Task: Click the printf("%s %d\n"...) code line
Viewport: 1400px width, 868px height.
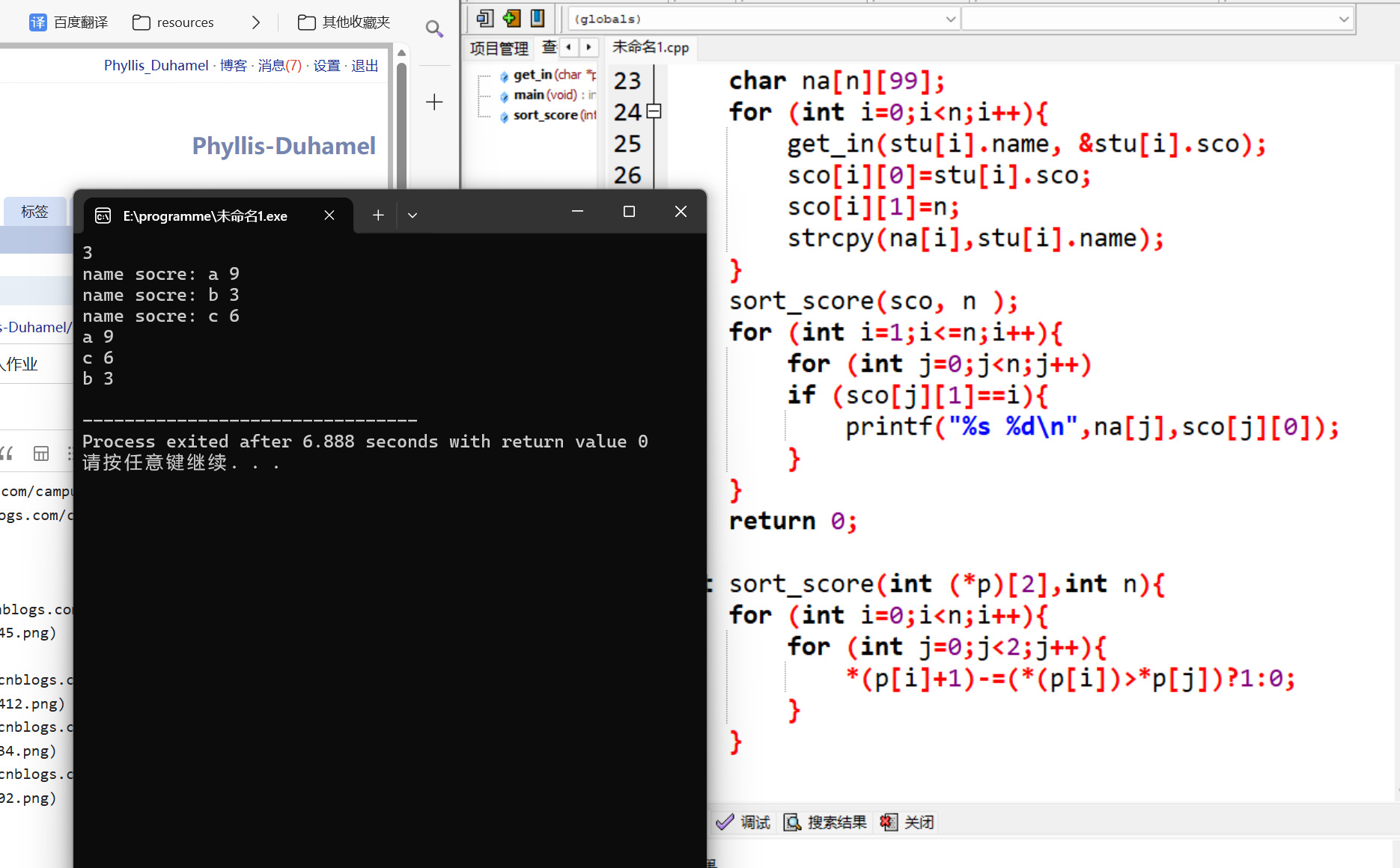Action: pyautogui.click(x=1092, y=427)
